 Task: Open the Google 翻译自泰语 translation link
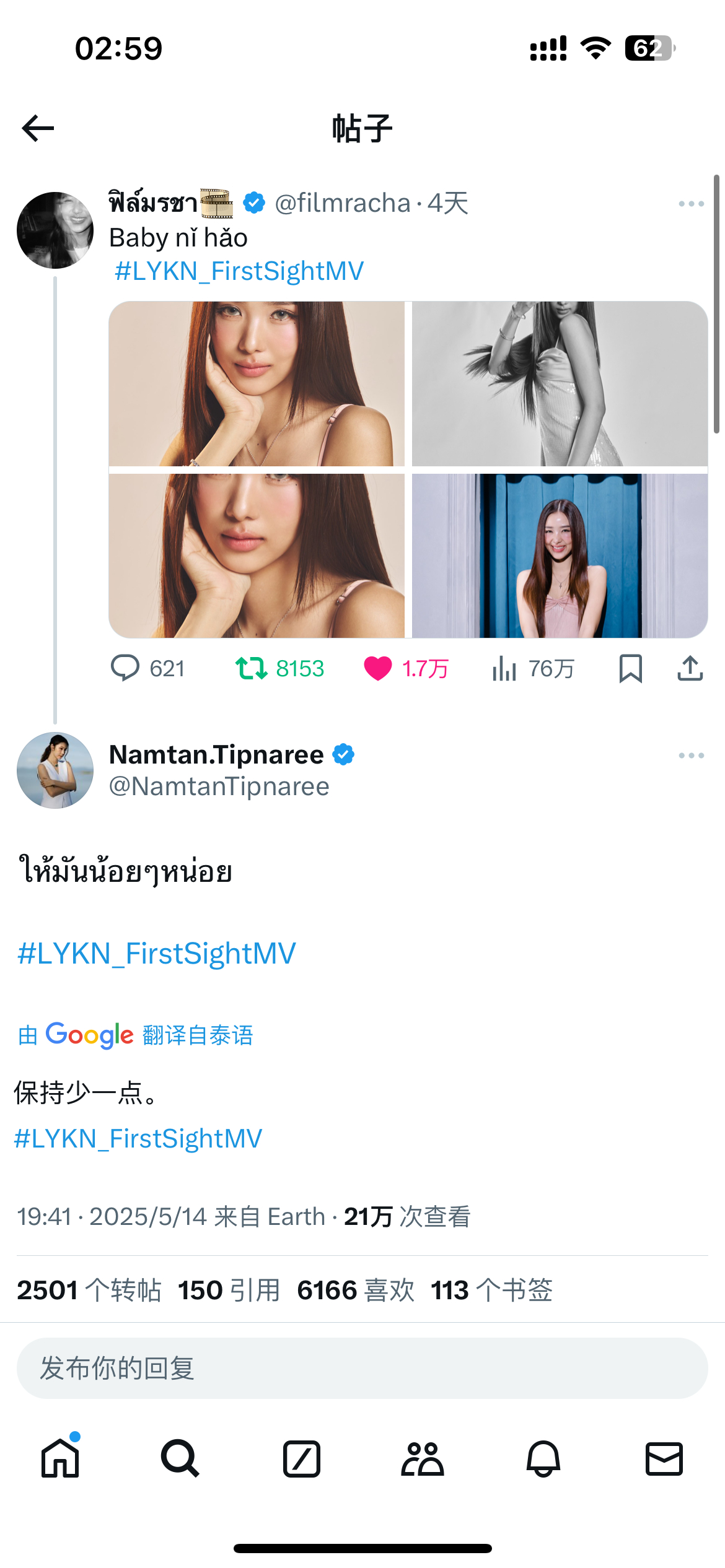click(136, 1035)
